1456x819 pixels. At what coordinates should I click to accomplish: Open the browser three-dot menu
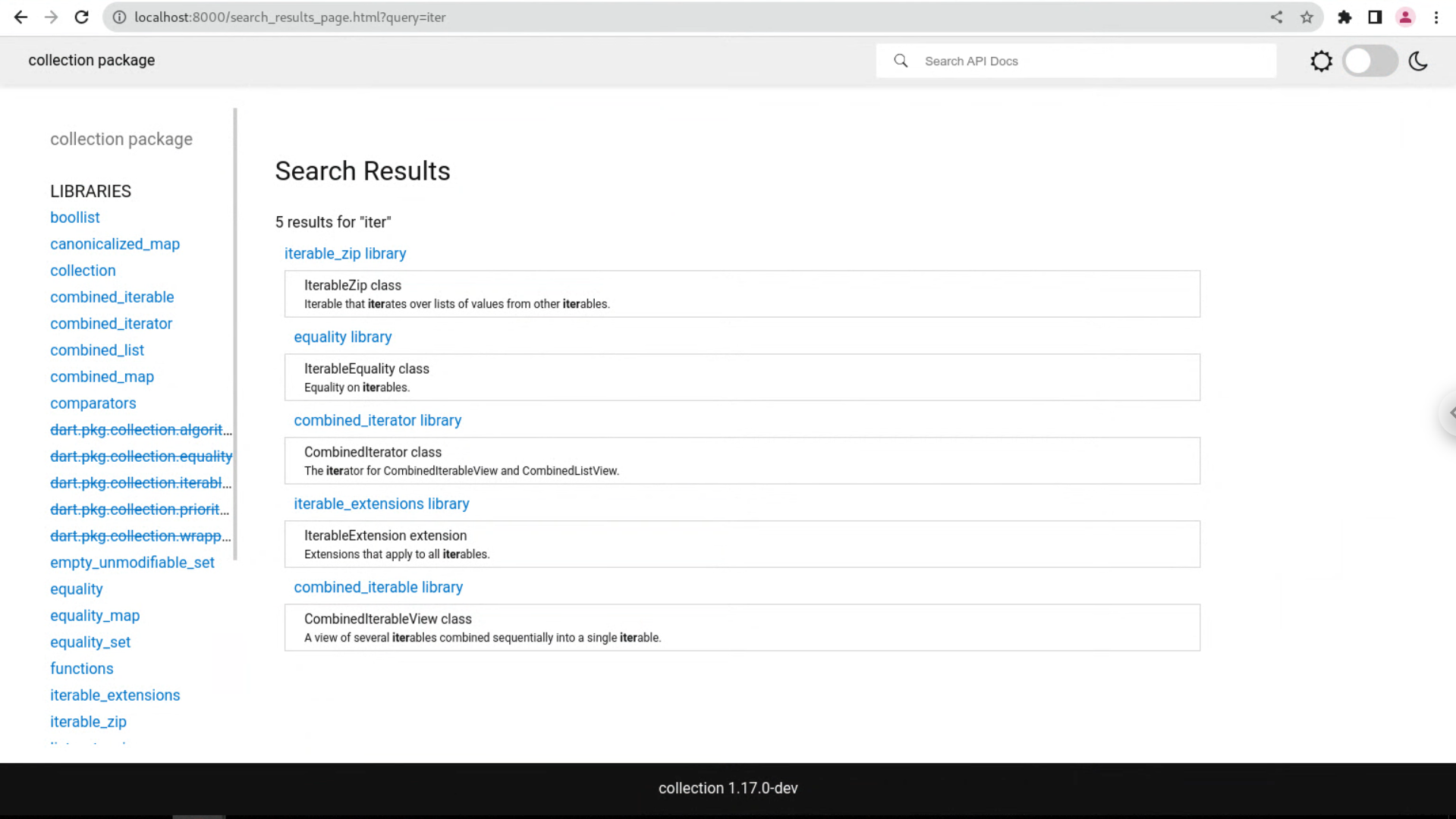pyautogui.click(x=1436, y=17)
